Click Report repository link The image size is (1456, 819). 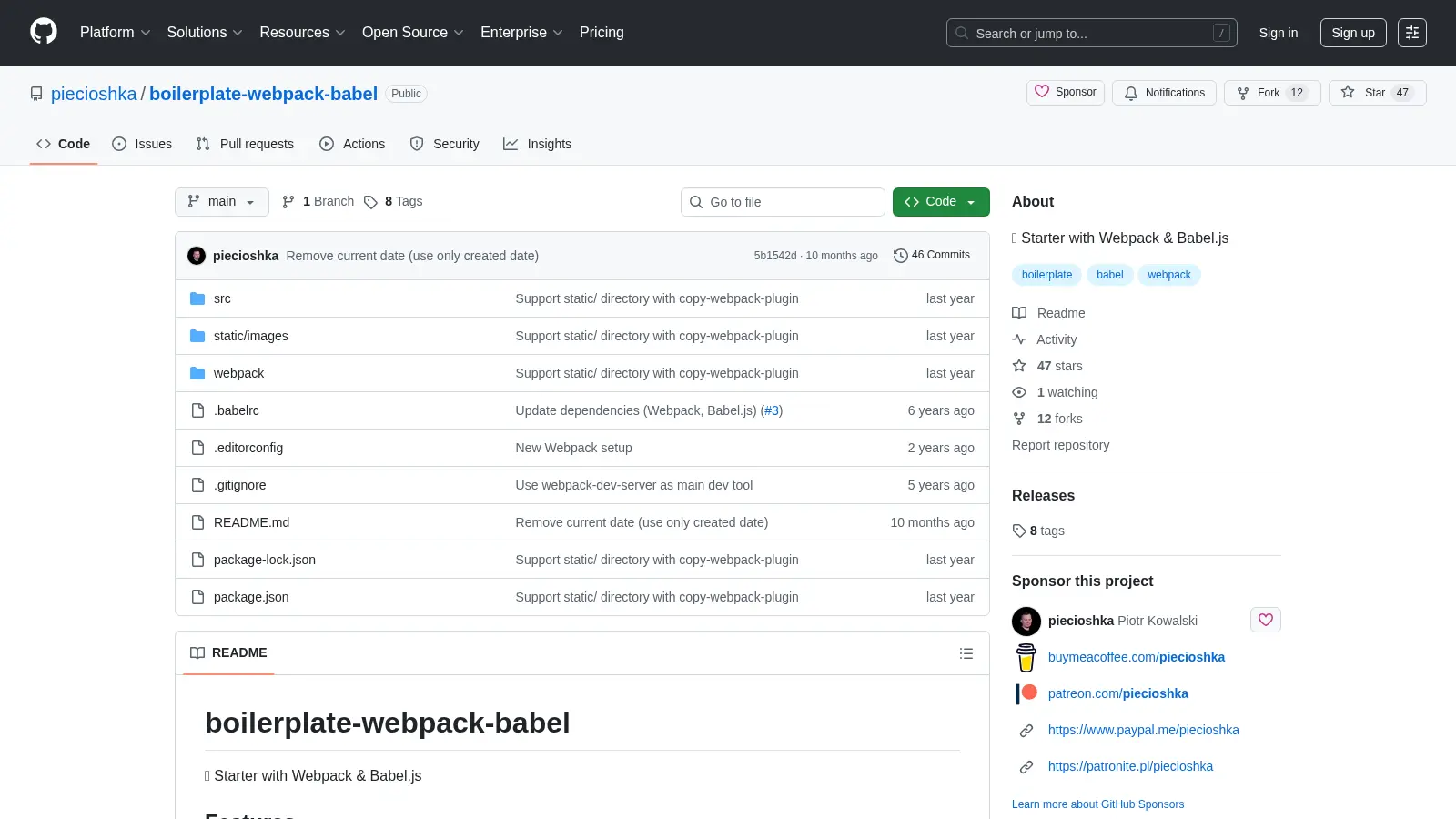click(x=1060, y=445)
